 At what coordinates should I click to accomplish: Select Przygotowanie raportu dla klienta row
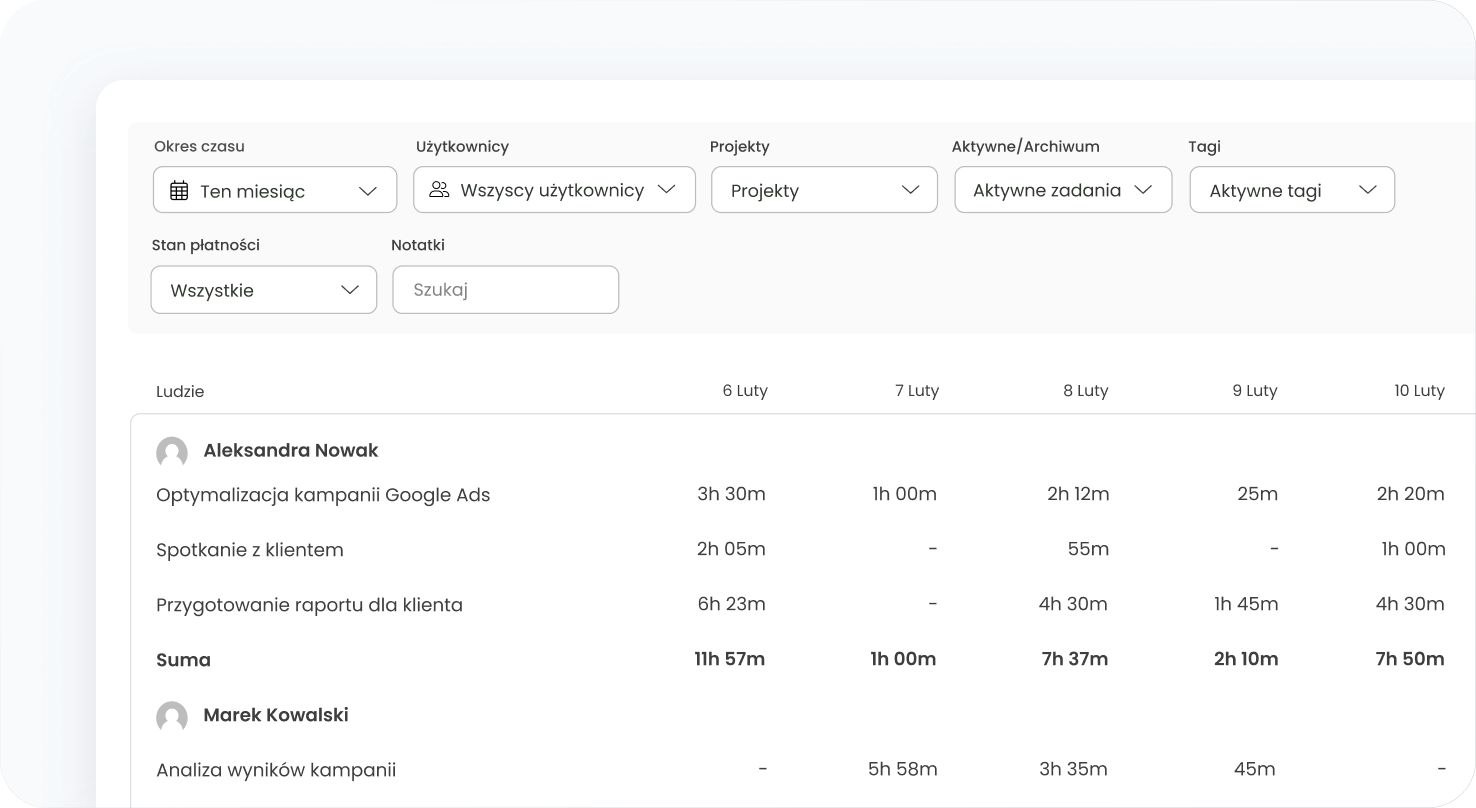(x=309, y=605)
